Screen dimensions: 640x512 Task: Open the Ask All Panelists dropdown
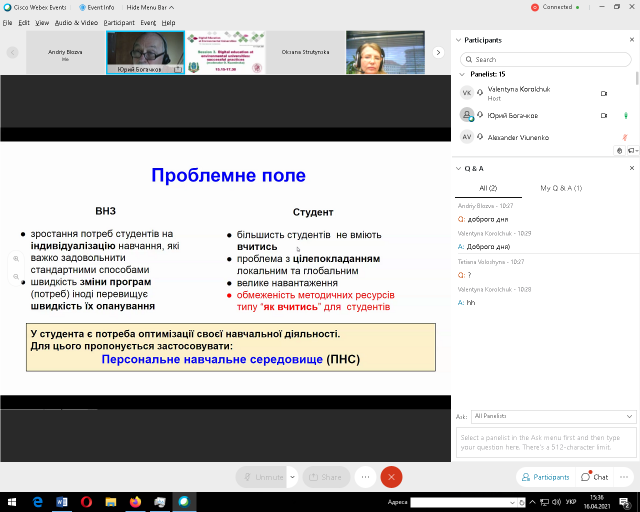tap(553, 416)
